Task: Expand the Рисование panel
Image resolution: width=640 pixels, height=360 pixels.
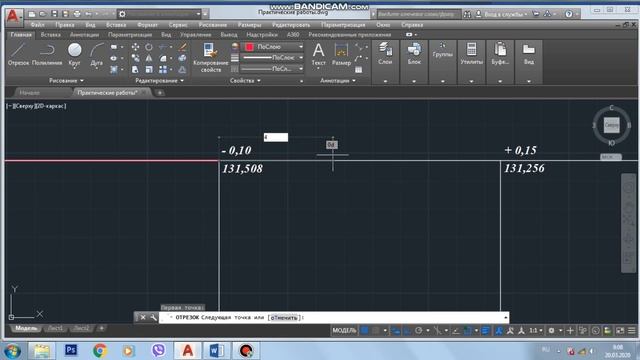Action: (66, 80)
